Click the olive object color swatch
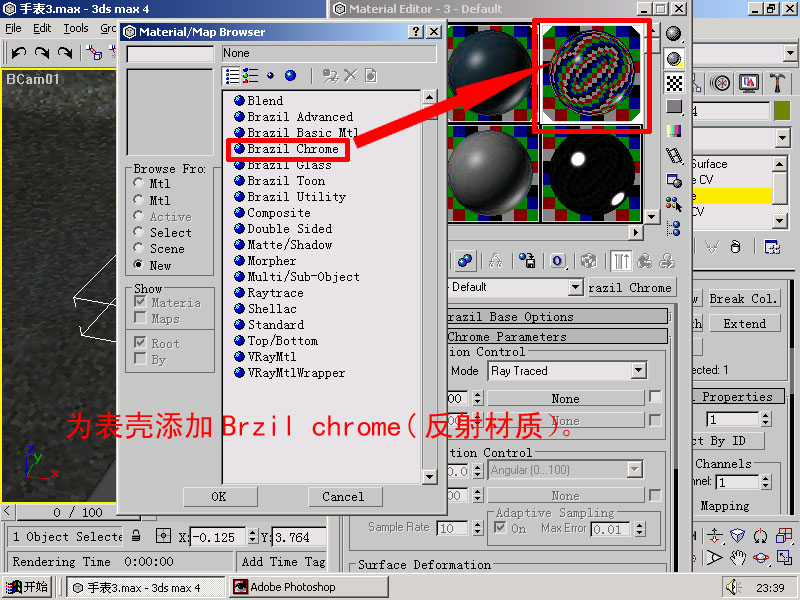Viewport: 800px width, 600px height. coord(782,111)
